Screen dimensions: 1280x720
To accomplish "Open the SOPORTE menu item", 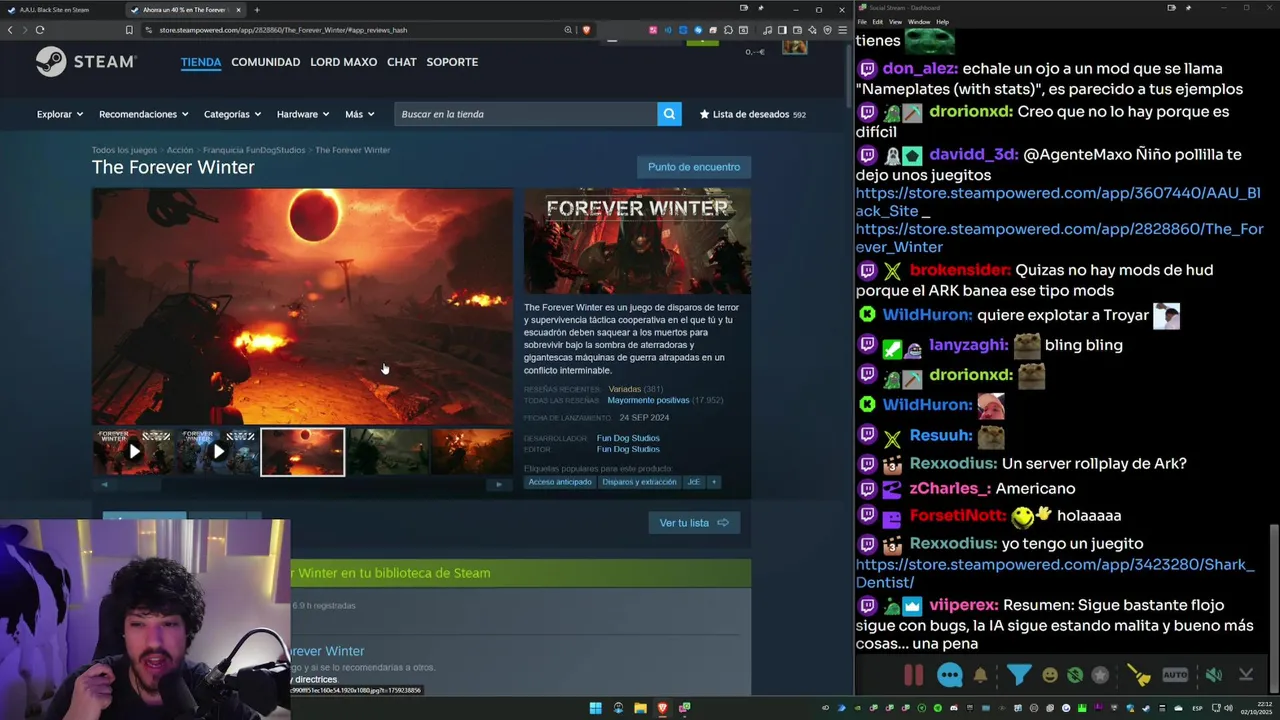I will (x=452, y=62).
